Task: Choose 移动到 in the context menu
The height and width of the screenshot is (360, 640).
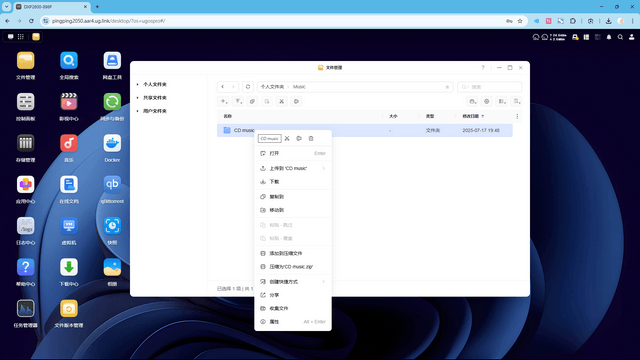Action: click(x=293, y=210)
